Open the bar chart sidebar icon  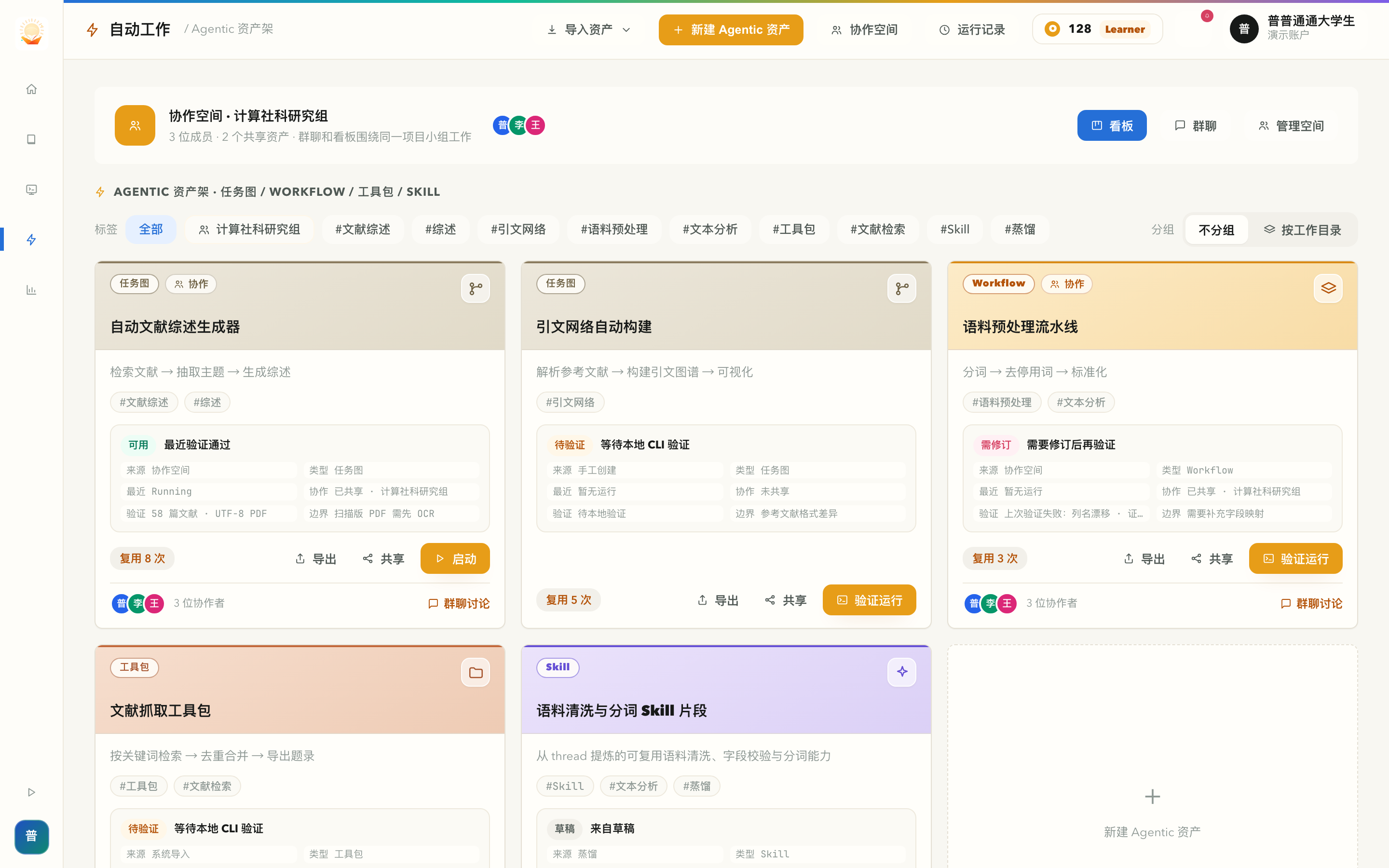click(x=31, y=289)
